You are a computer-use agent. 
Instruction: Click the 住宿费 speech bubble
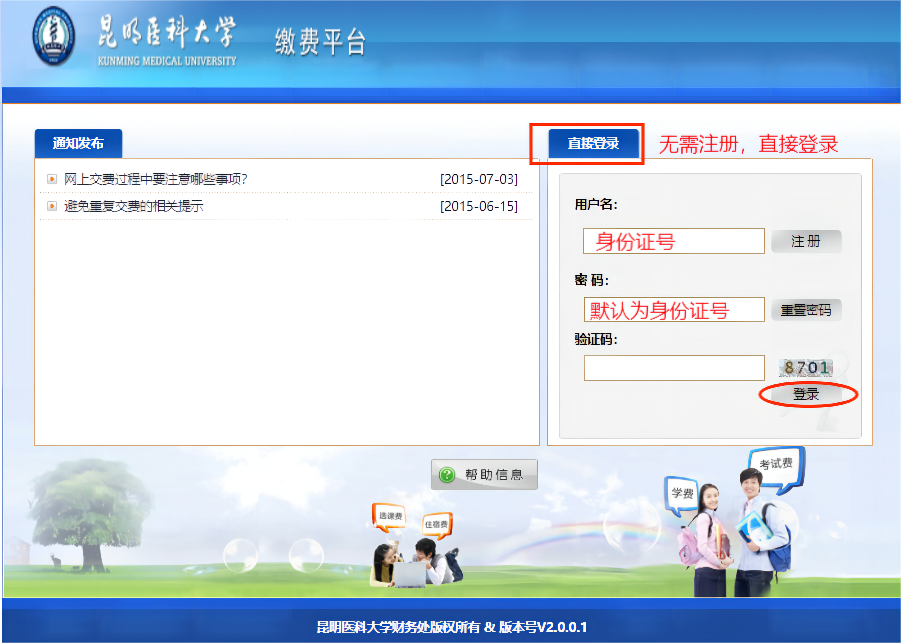click(437, 525)
